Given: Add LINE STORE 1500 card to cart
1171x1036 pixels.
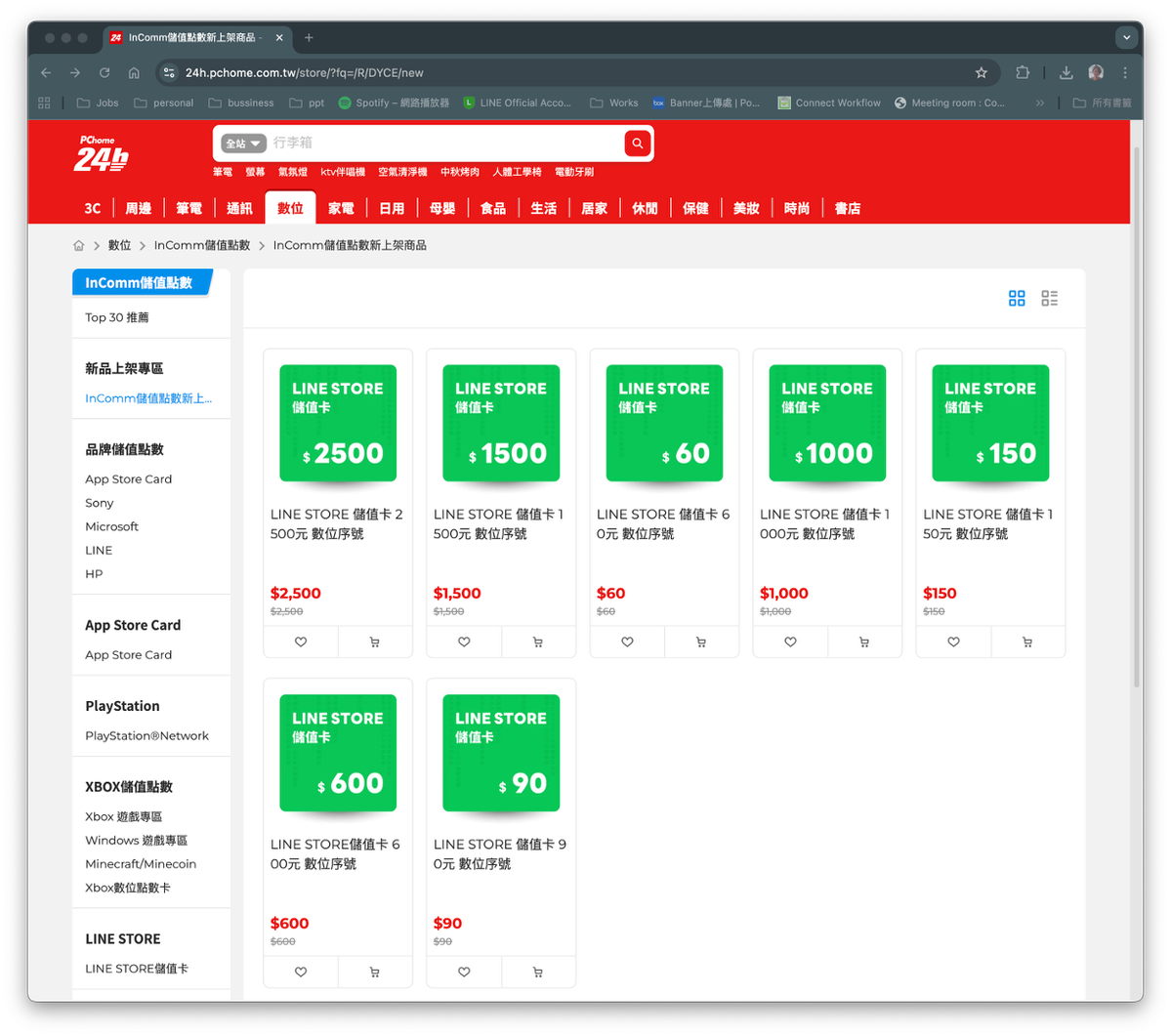Looking at the screenshot, I should coord(538,642).
